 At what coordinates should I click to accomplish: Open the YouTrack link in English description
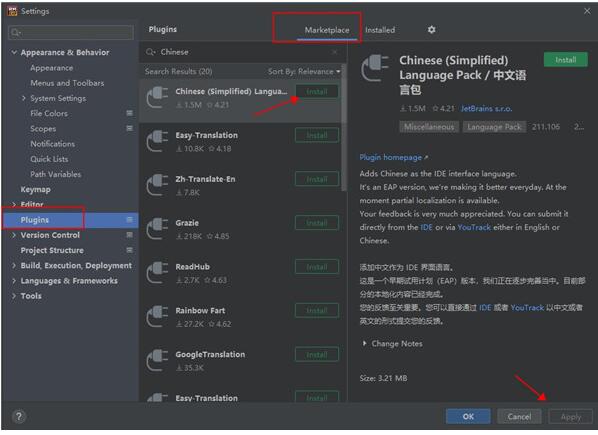(474, 227)
